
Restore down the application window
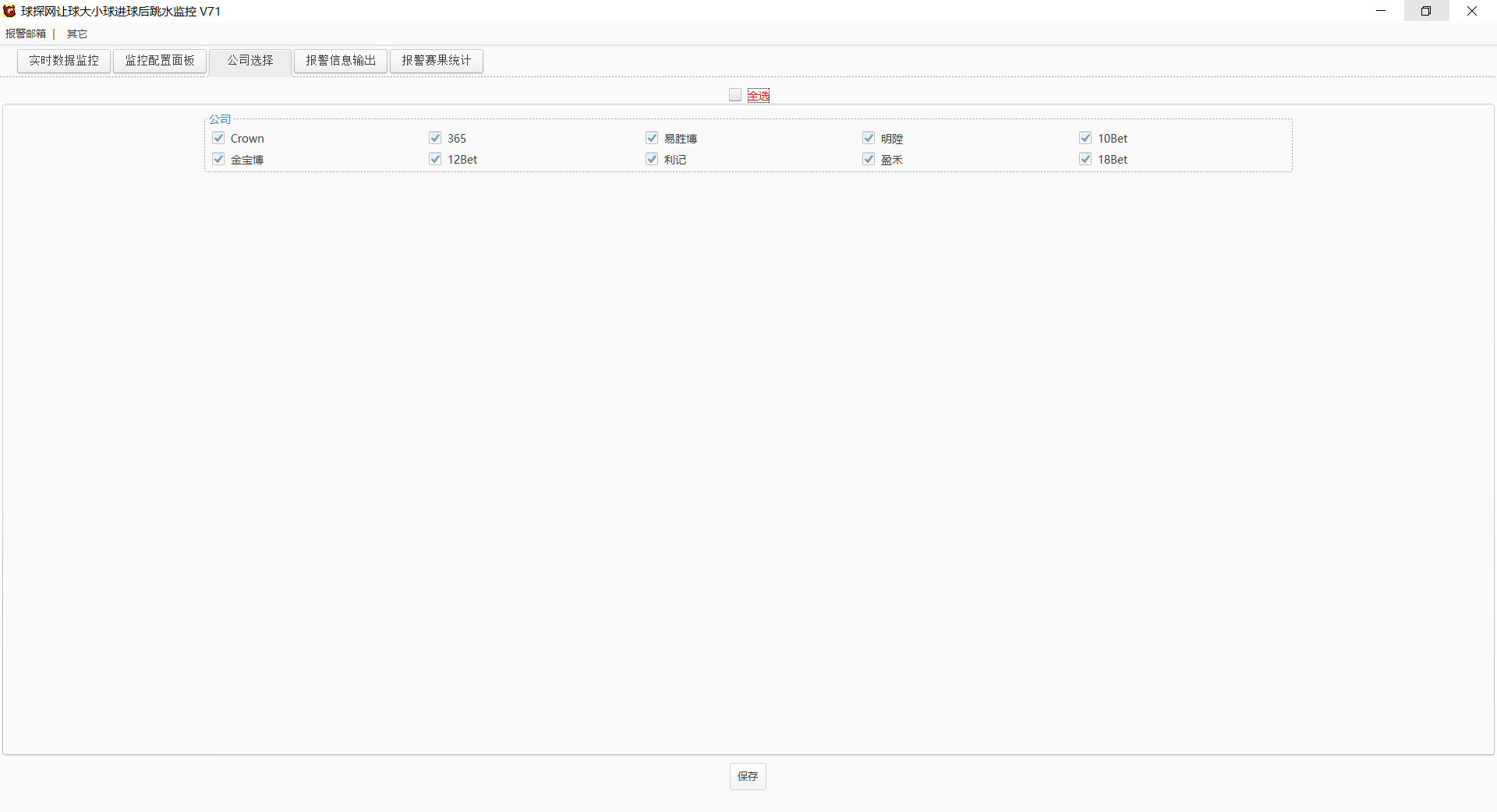[x=1426, y=11]
